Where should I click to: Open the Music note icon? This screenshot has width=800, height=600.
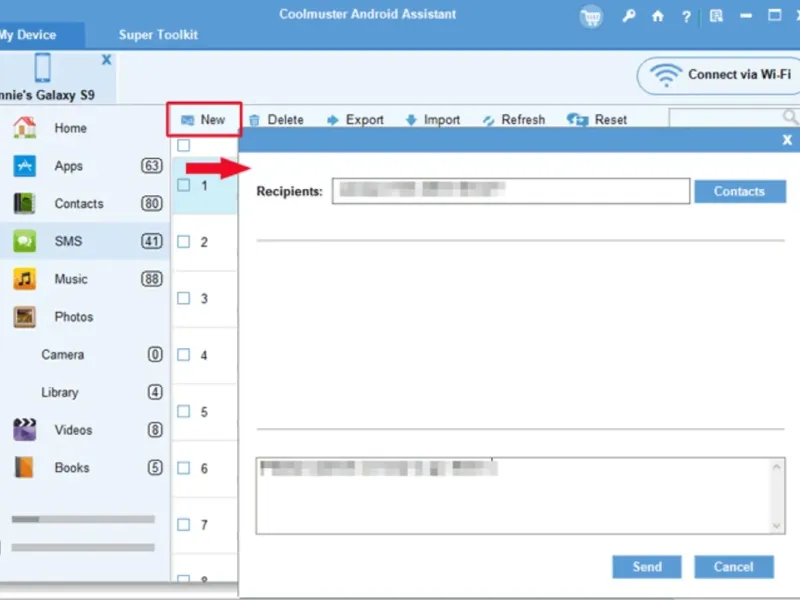pyautogui.click(x=24, y=279)
